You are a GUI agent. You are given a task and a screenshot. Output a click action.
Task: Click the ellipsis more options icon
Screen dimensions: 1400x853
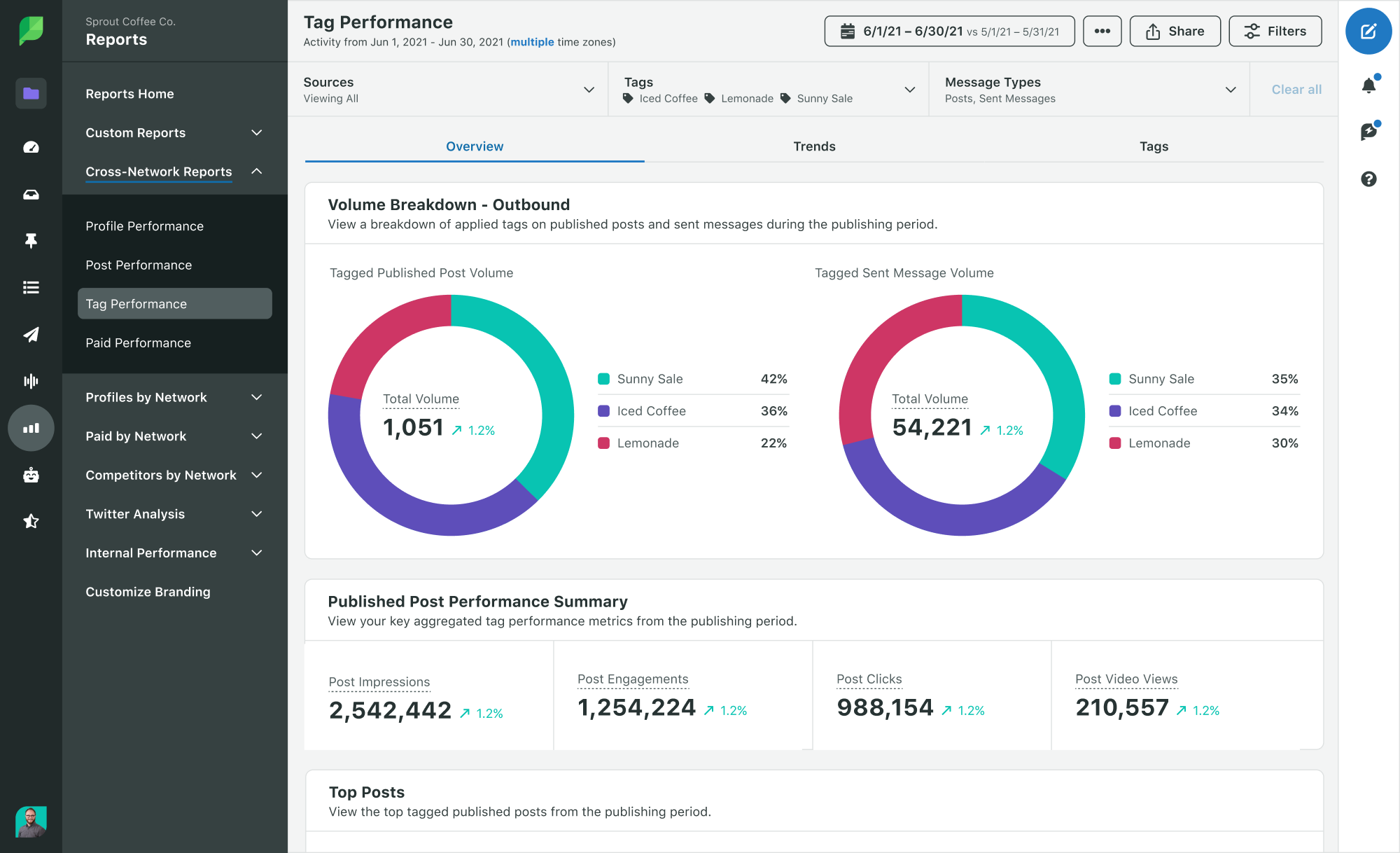(x=1102, y=31)
